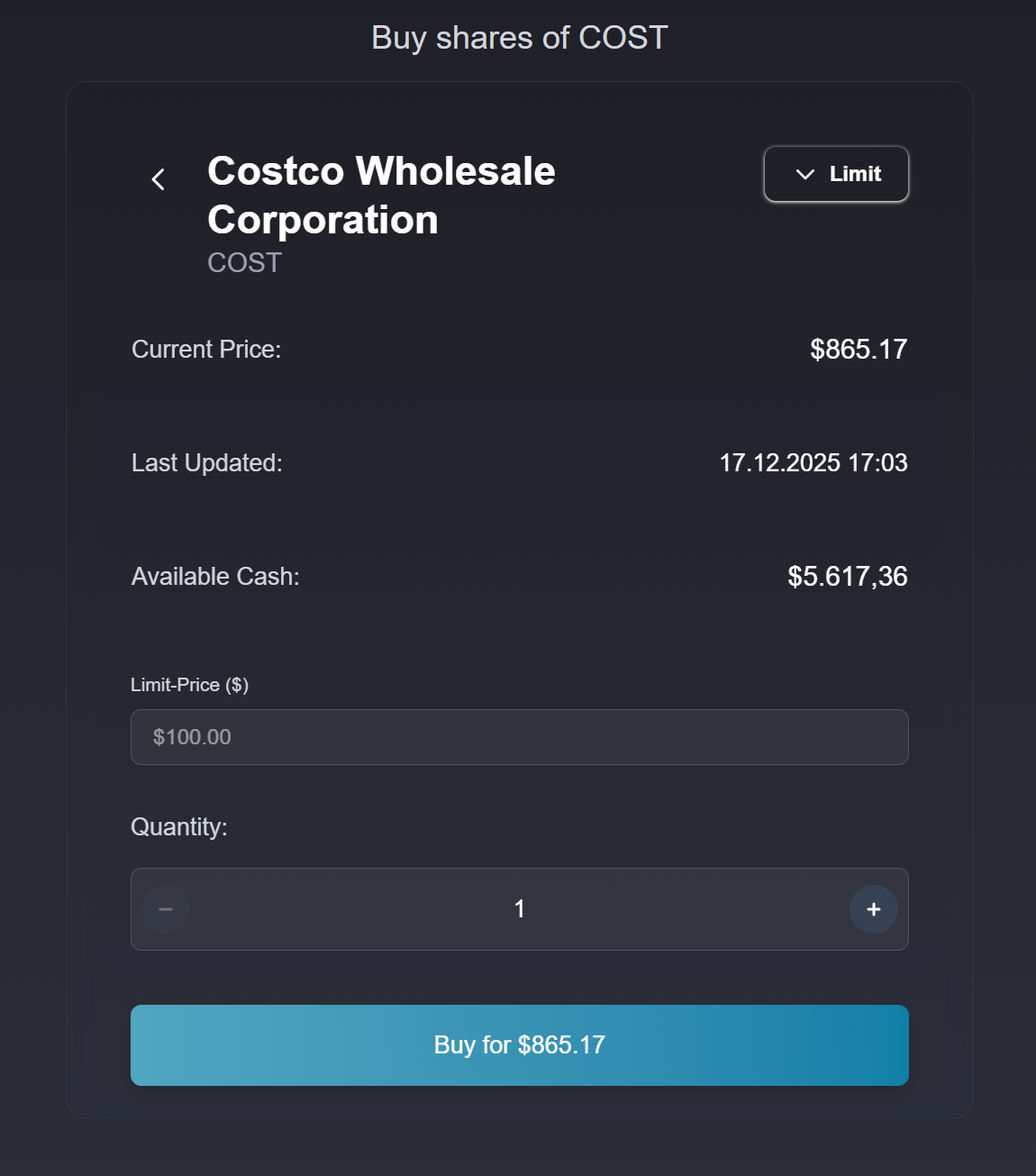The height and width of the screenshot is (1176, 1036).
Task: Click the Quantity: label
Action: (x=179, y=827)
